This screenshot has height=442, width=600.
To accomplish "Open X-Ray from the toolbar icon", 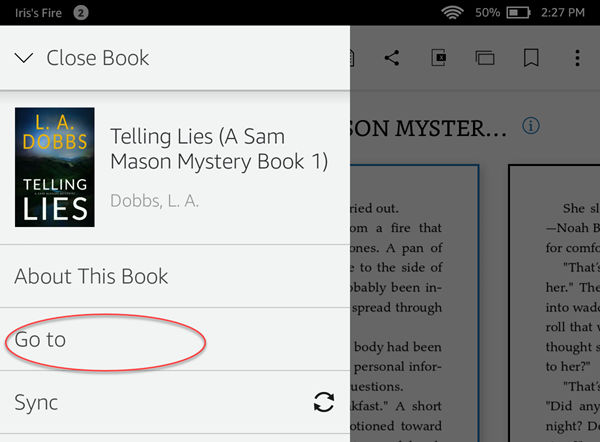I will (439, 58).
